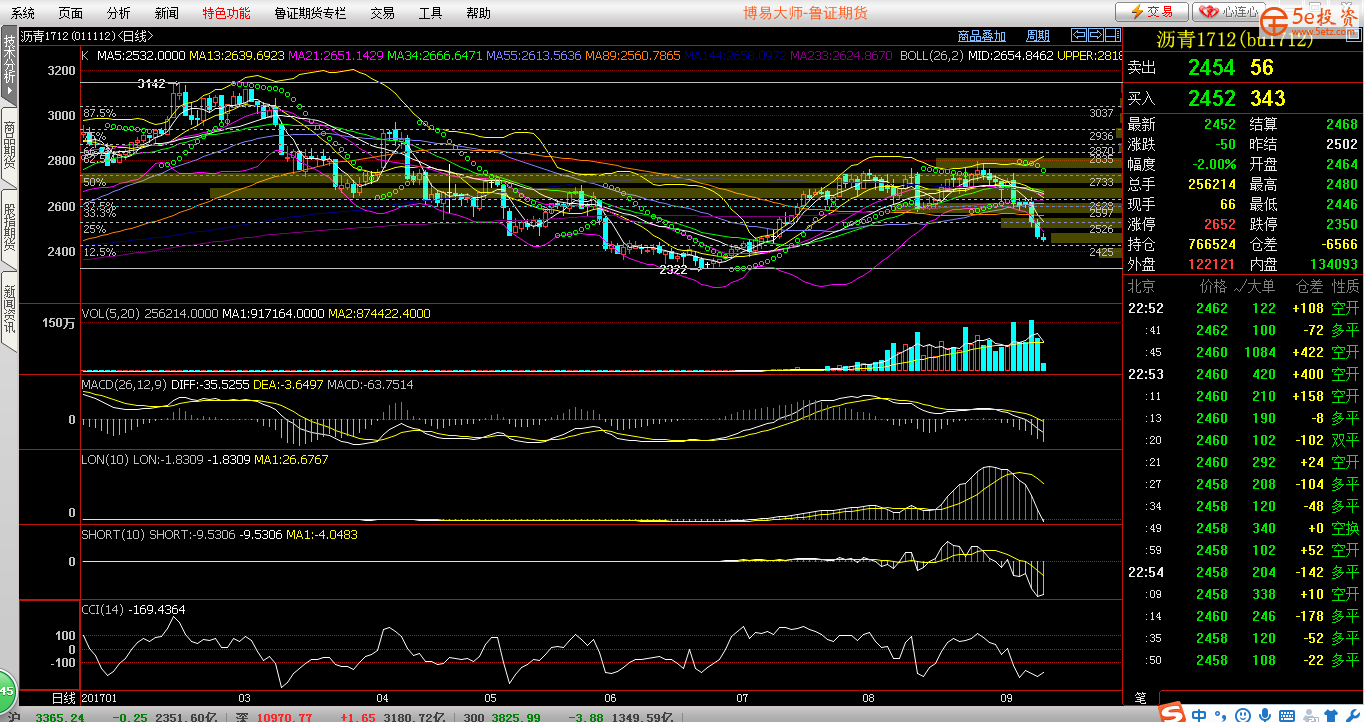Click the Sogou input method S icon
Viewport: 1364px width, 722px height.
pyautogui.click(x=1171, y=714)
